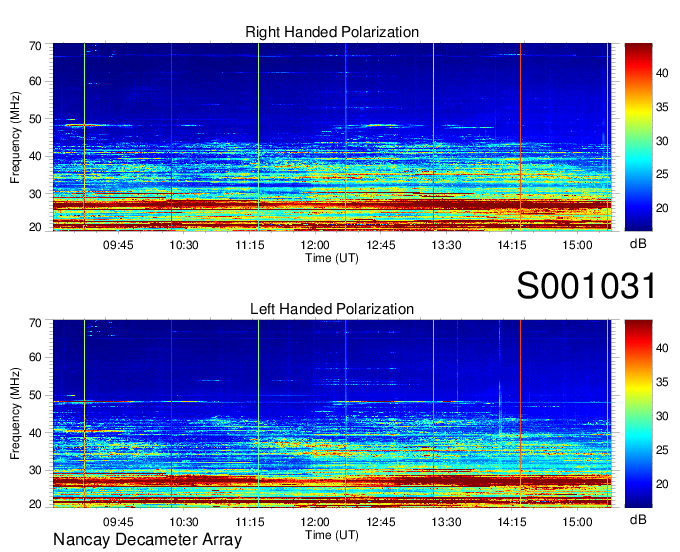Click the '40' frequency tick on lower plot
This screenshot has height=552, width=680.
point(35,433)
